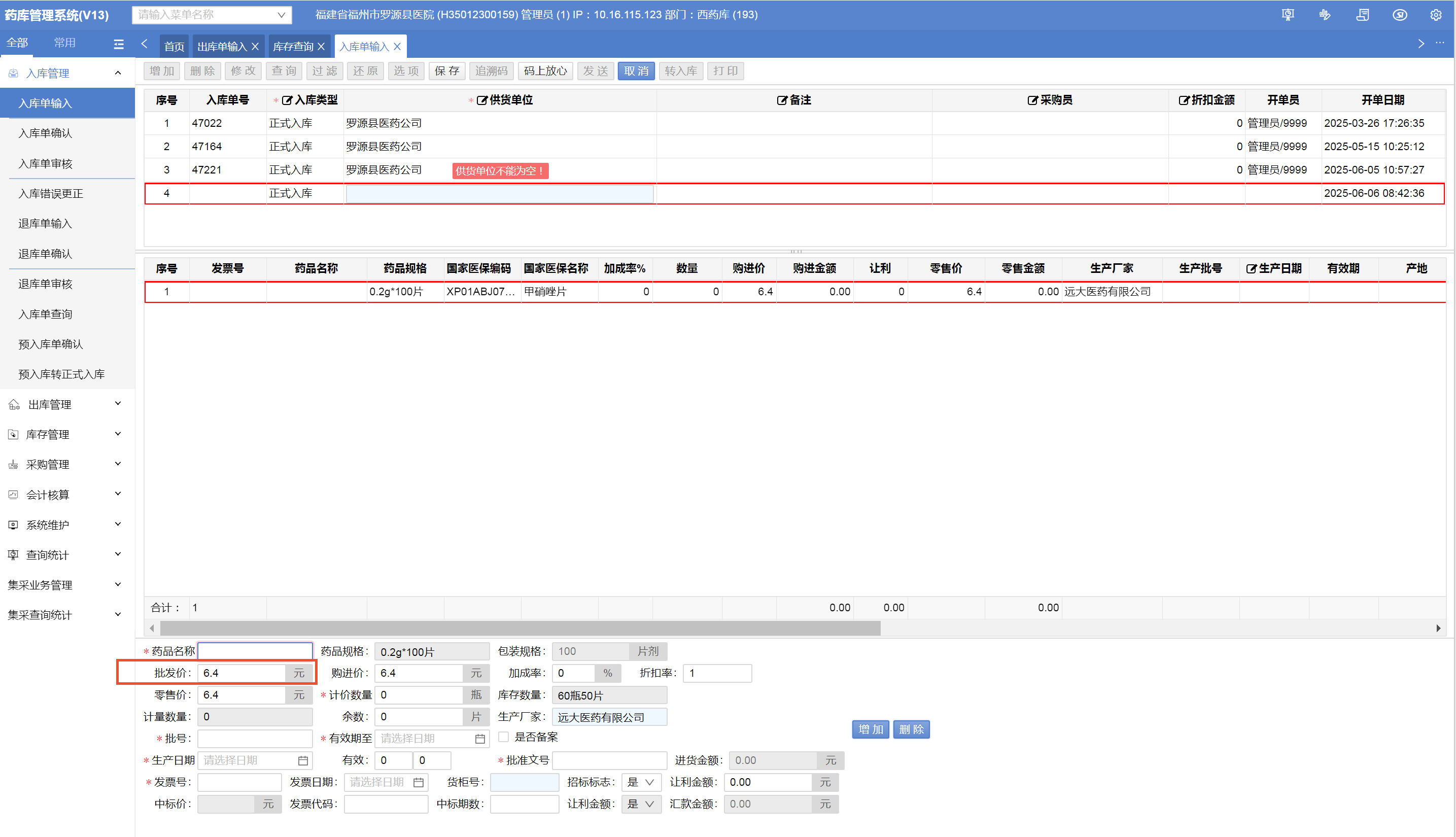Close the 库存查询 tab

[x=321, y=47]
